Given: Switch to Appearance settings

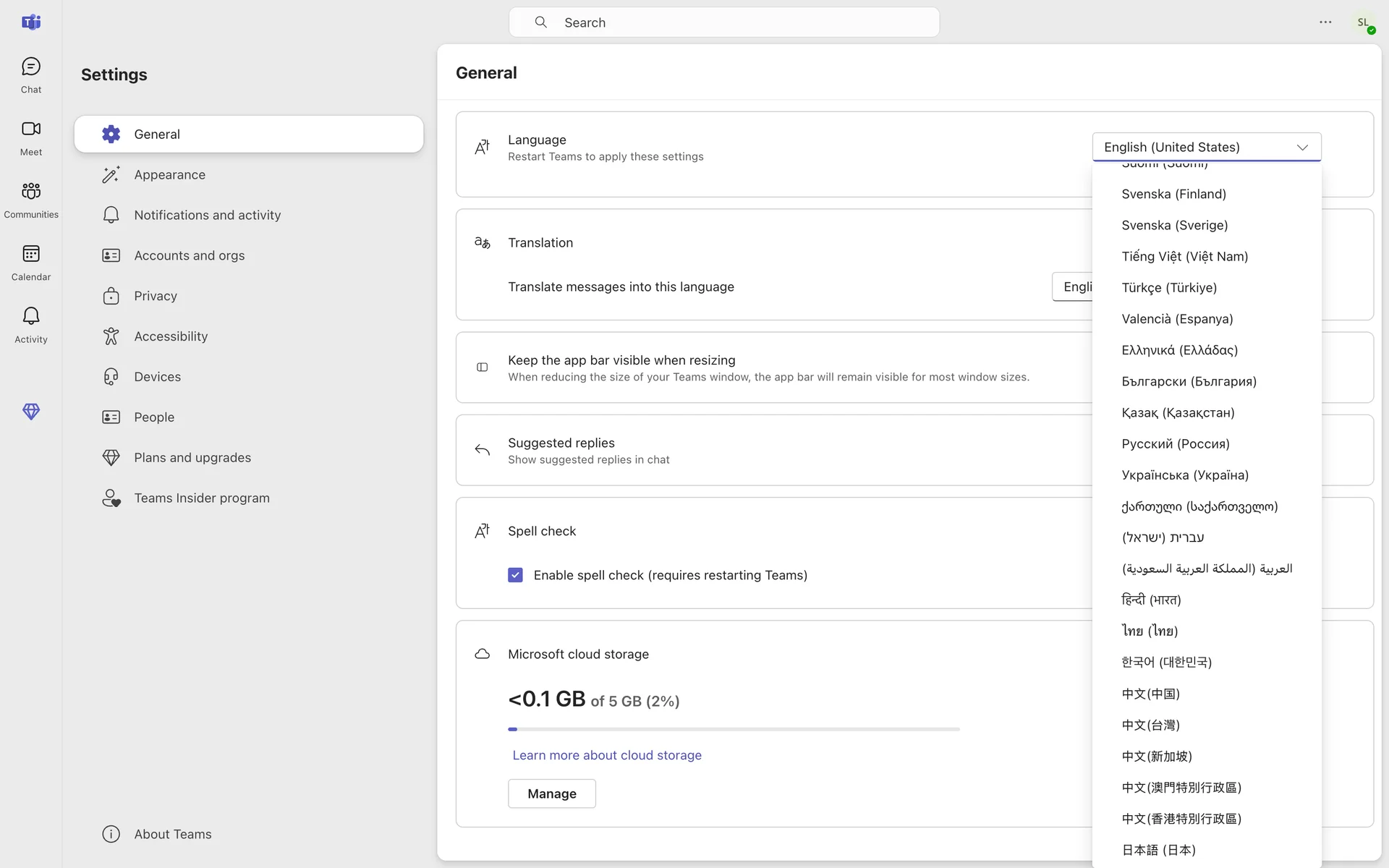Looking at the screenshot, I should (169, 175).
